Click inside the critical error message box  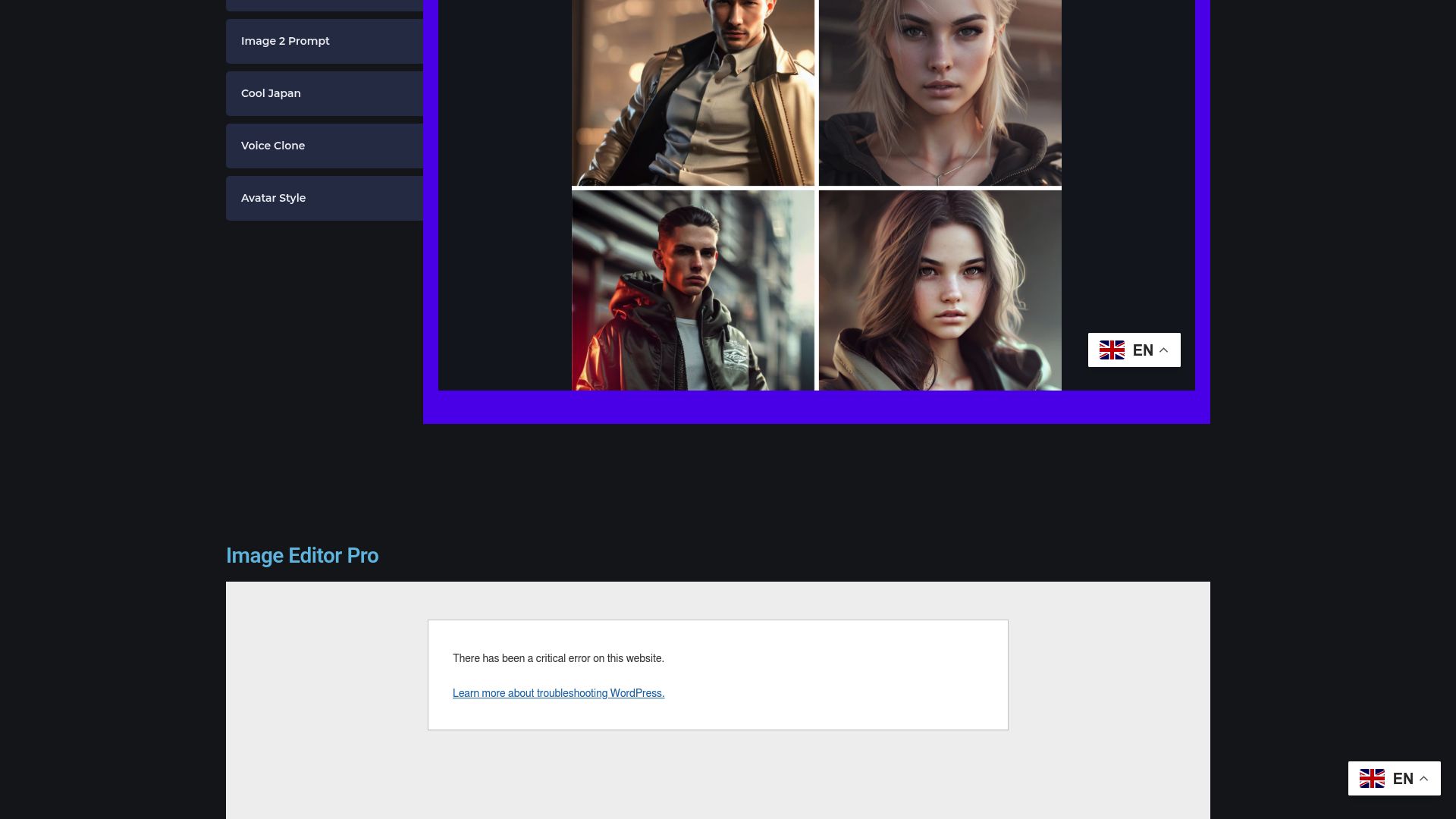tap(717, 674)
